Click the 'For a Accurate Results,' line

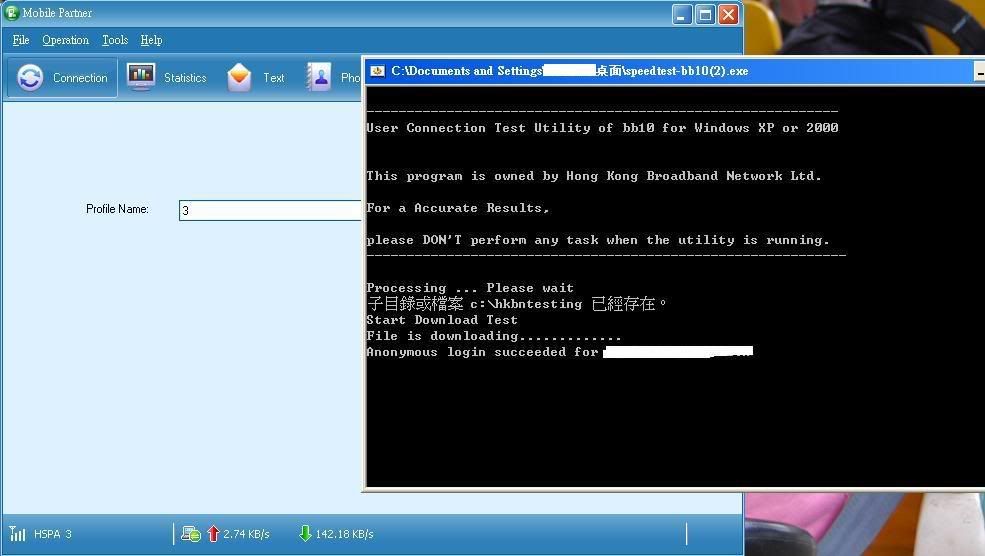click(458, 208)
